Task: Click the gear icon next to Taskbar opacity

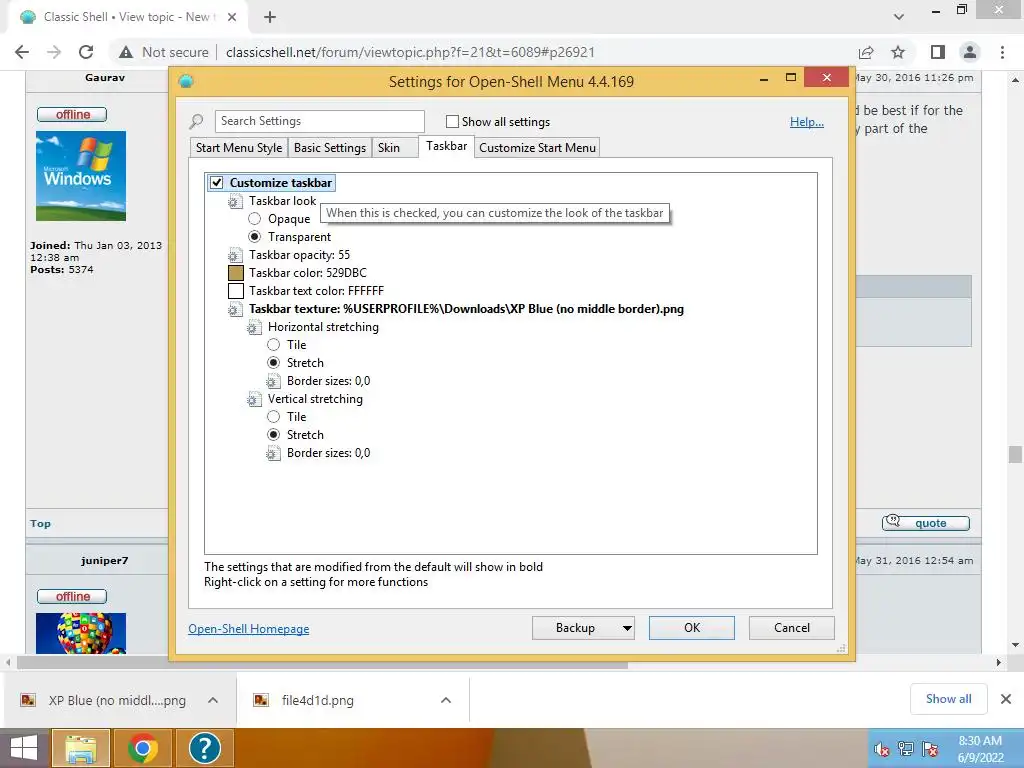Action: (x=235, y=255)
